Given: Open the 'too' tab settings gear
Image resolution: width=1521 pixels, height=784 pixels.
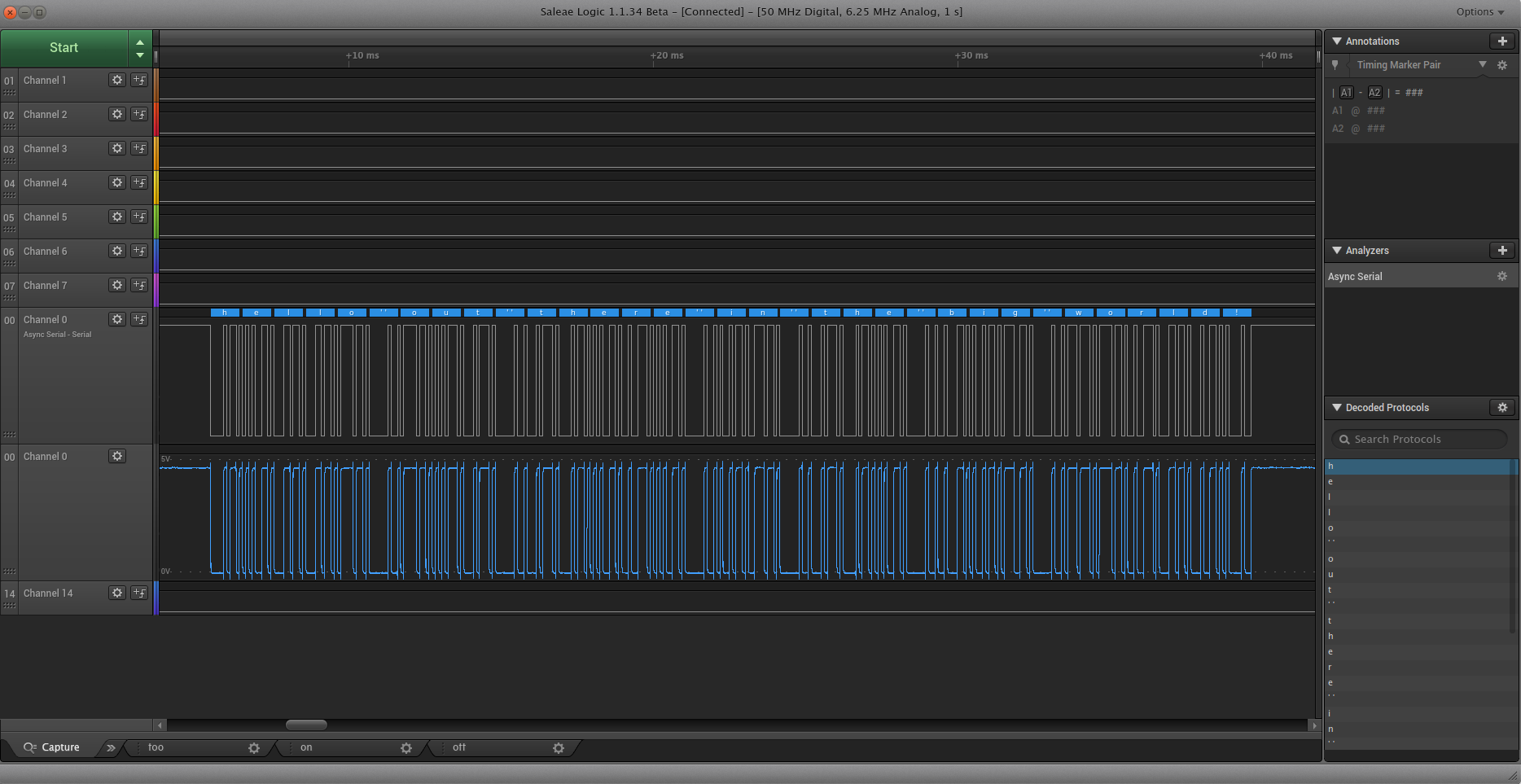Looking at the screenshot, I should tap(254, 748).
